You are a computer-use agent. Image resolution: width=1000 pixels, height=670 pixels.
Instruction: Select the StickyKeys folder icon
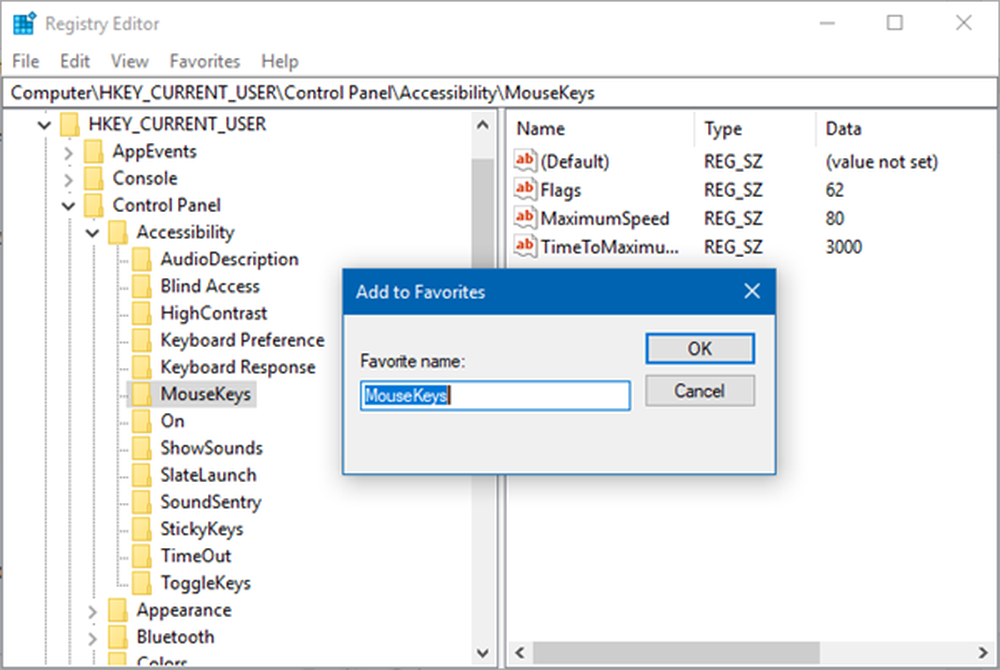pos(144,529)
